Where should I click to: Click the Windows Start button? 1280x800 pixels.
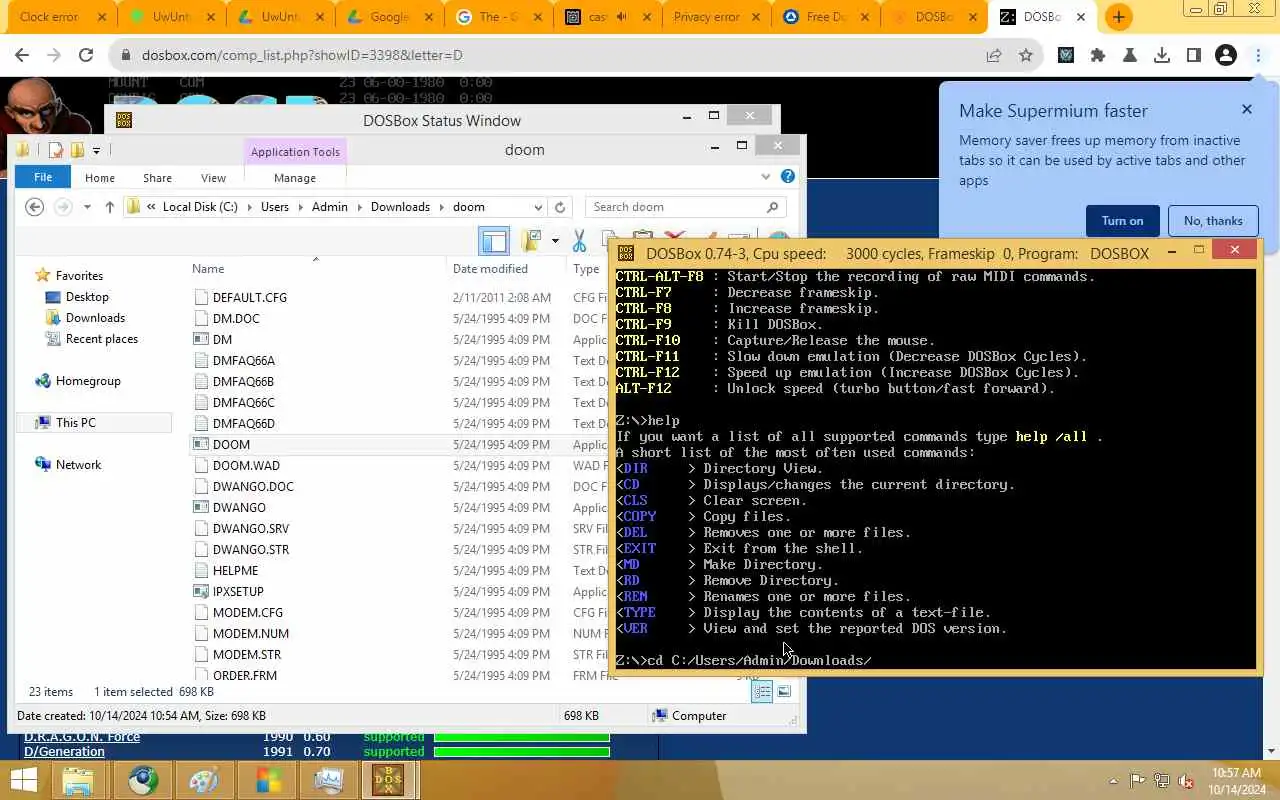(24, 779)
